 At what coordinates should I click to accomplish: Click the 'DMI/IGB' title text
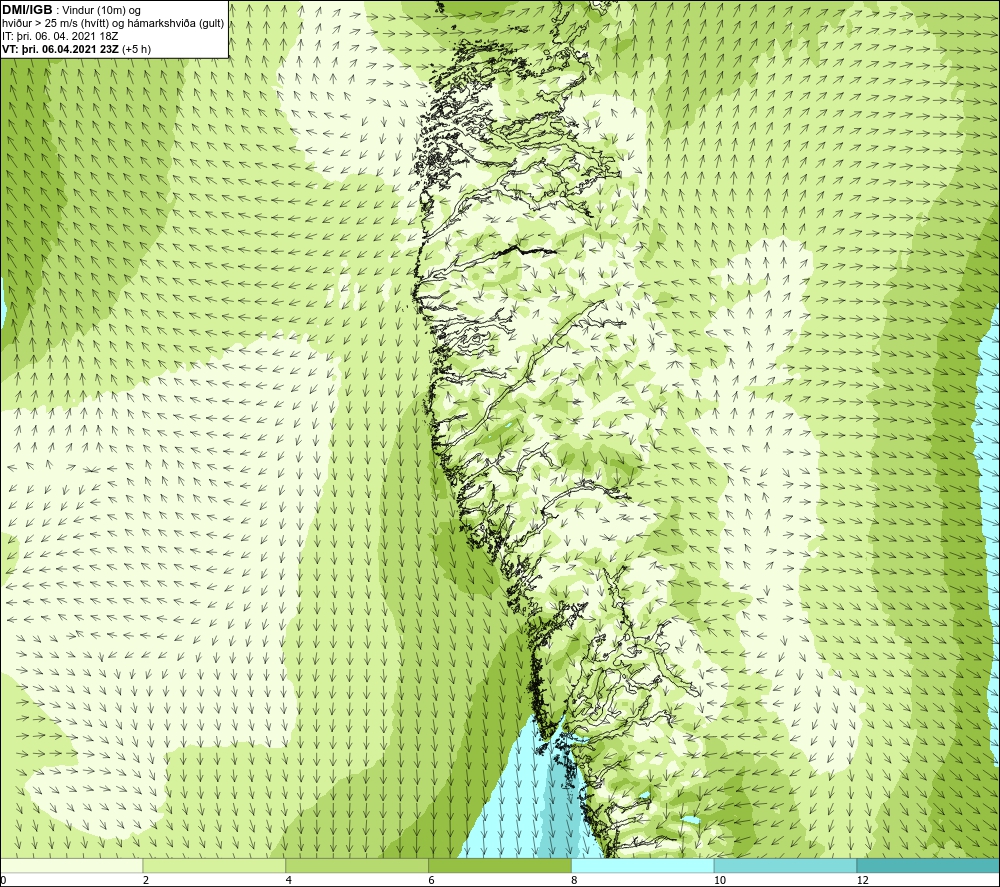27,10
